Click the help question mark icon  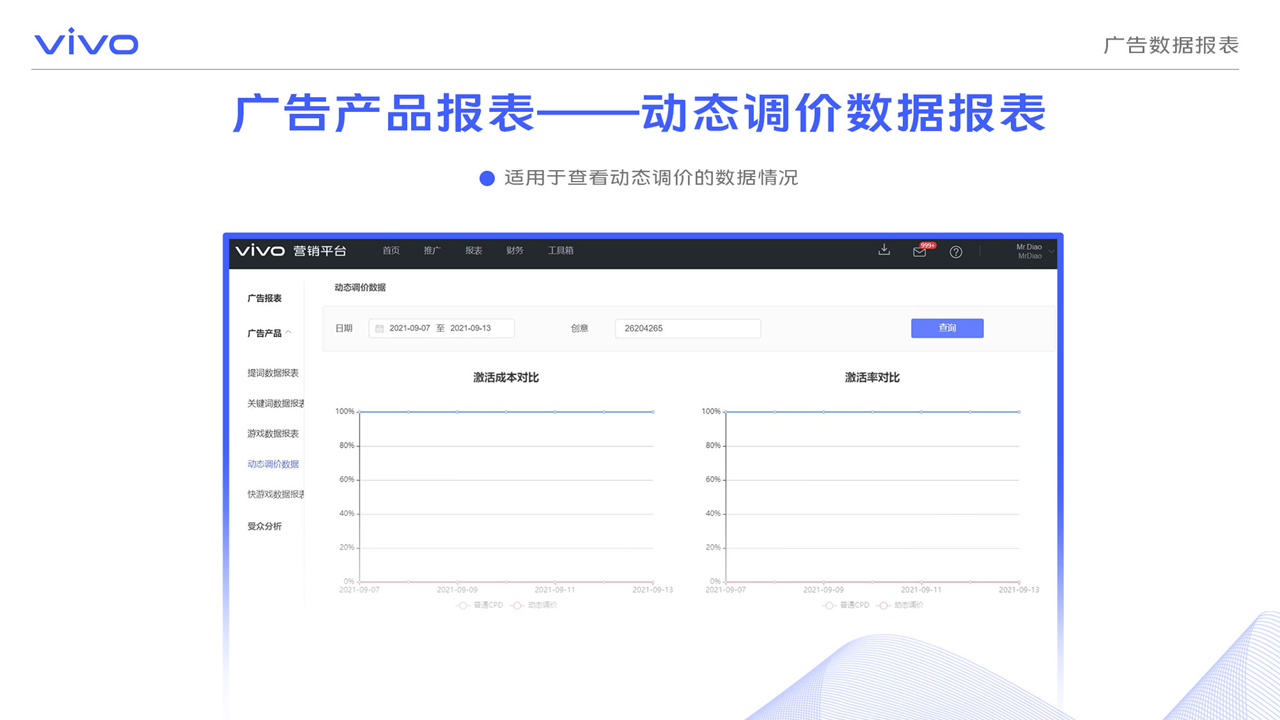tap(956, 252)
